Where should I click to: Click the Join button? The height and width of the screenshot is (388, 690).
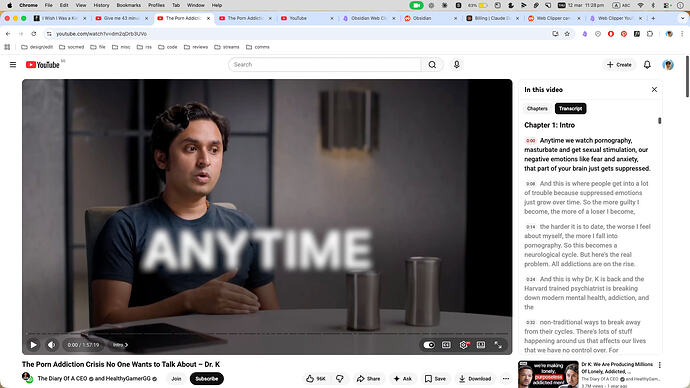click(176, 379)
